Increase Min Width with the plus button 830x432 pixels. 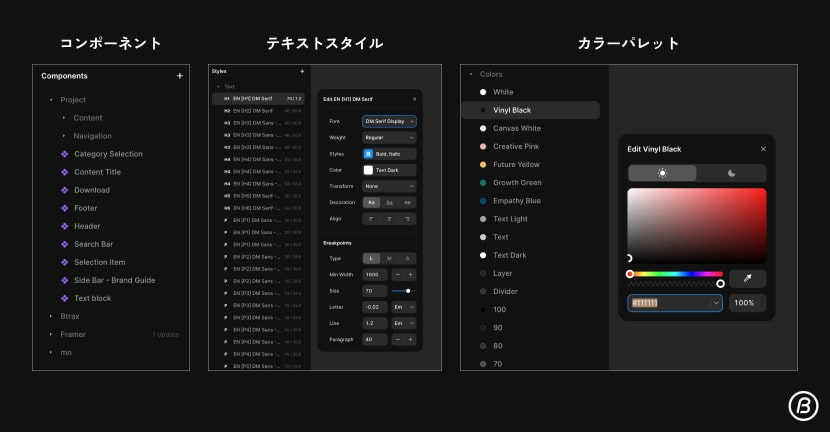tap(410, 275)
